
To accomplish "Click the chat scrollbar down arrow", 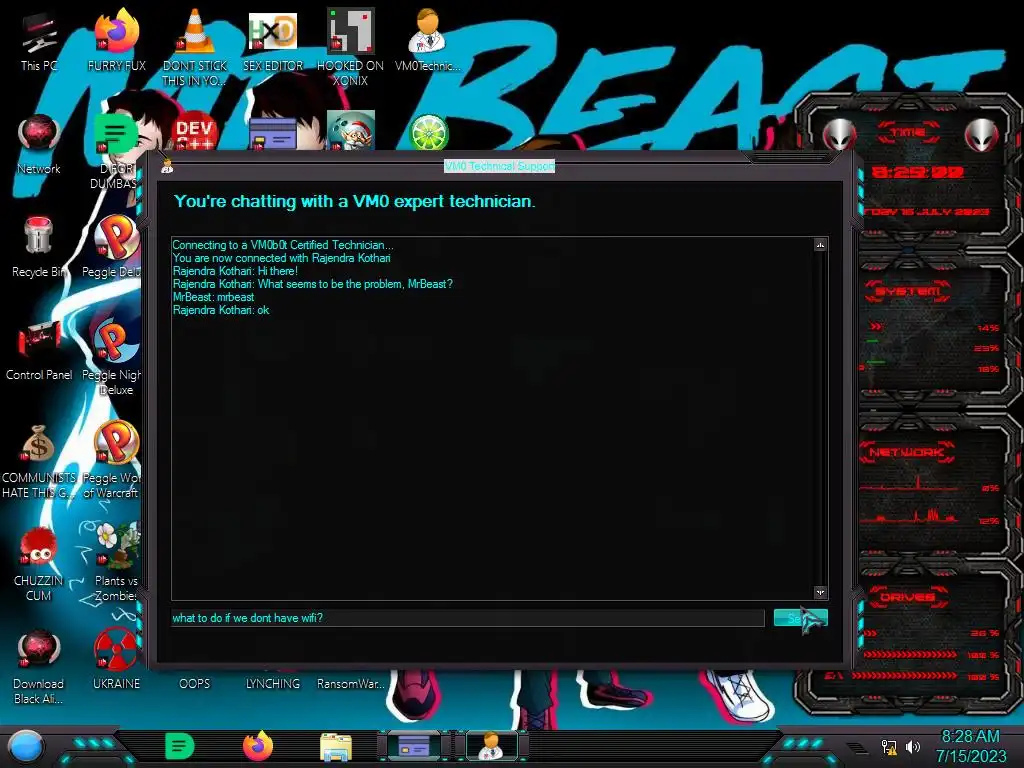I will pos(820,592).
